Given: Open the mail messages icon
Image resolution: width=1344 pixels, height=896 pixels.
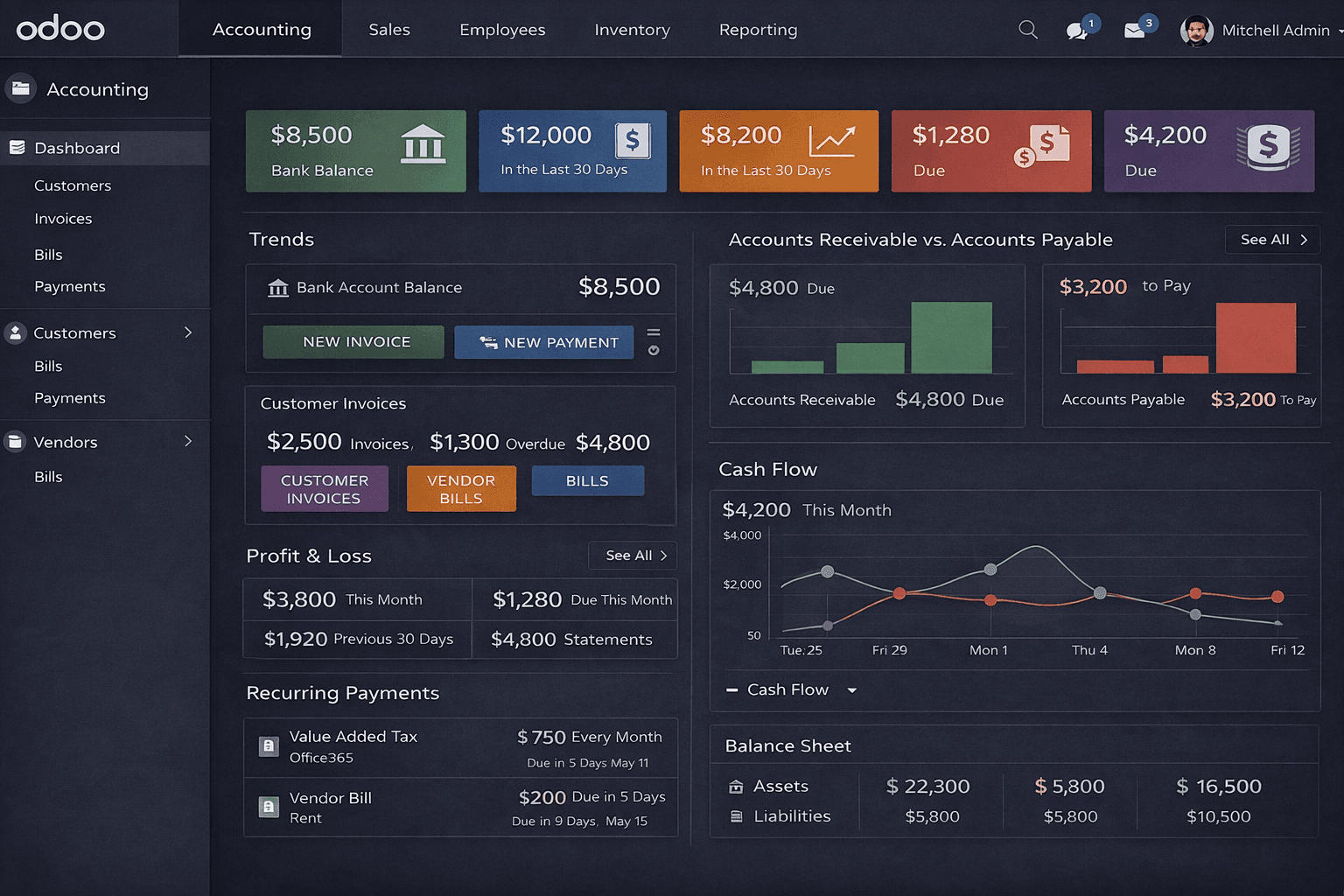Looking at the screenshot, I should (1135, 31).
